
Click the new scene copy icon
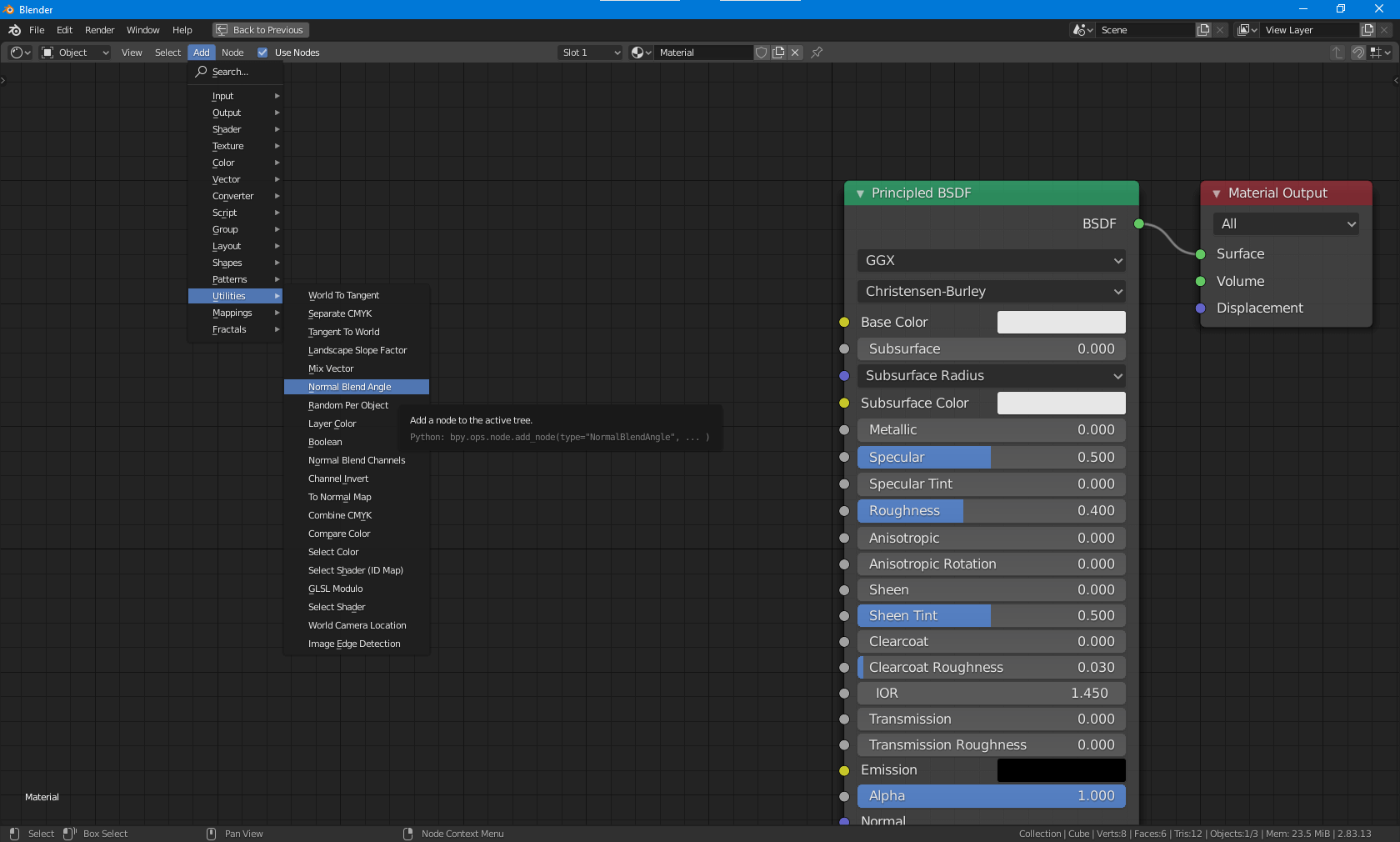coord(1202,30)
